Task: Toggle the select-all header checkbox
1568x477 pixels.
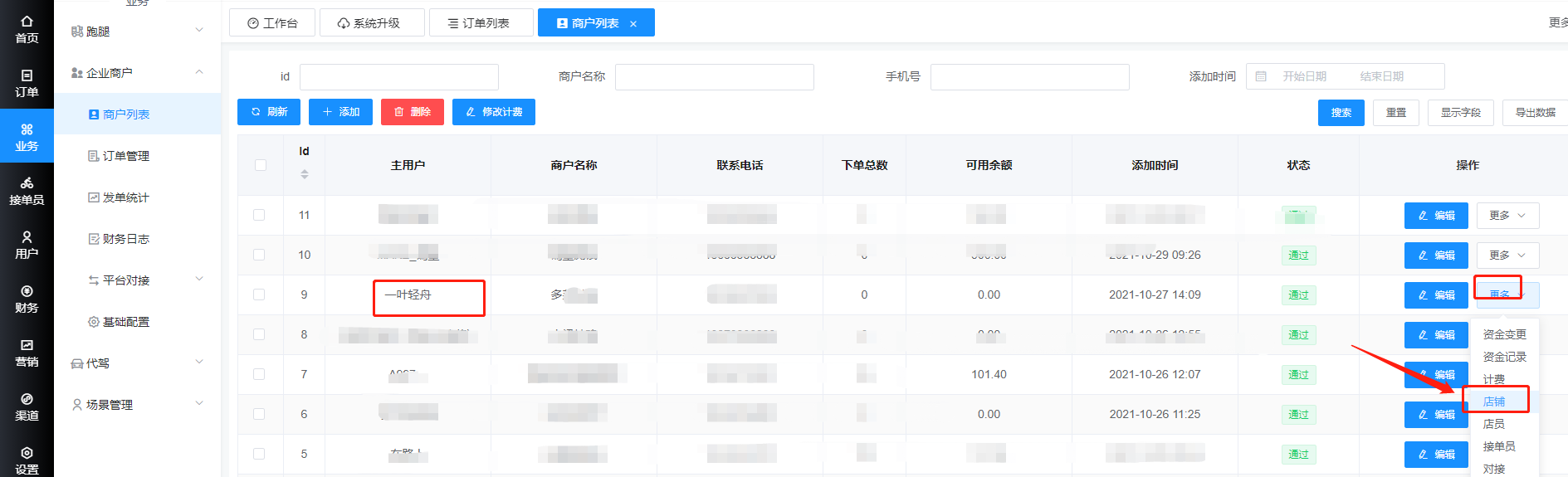Action: click(261, 165)
